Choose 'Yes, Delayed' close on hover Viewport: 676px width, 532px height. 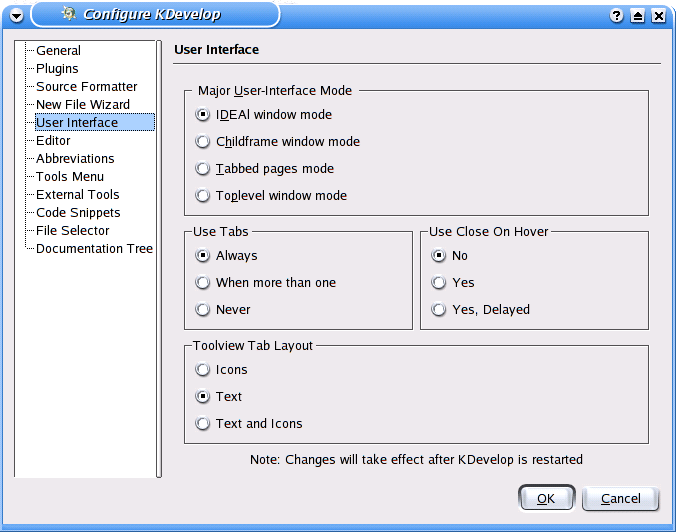[x=440, y=310]
